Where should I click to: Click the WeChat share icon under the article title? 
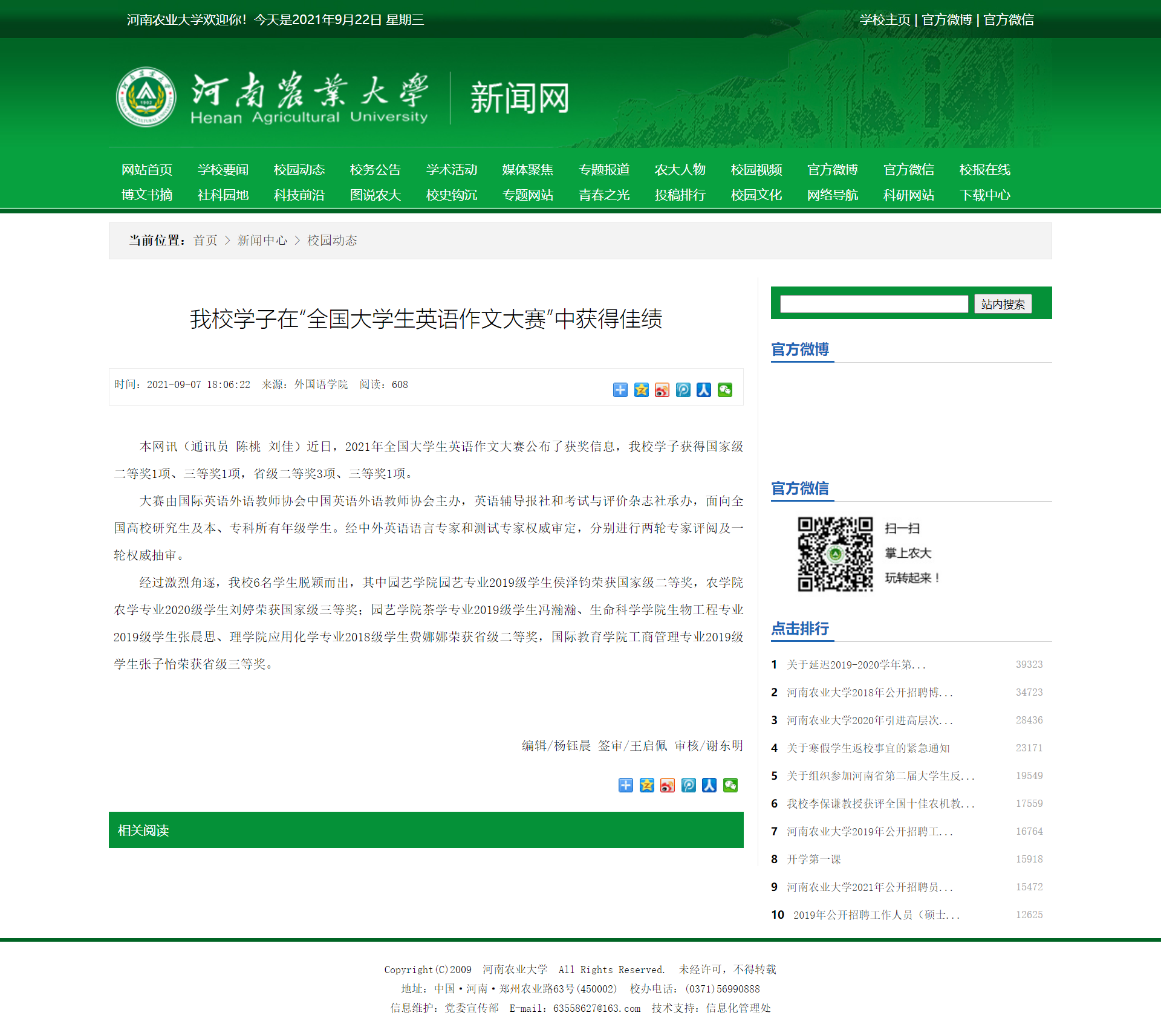[724, 390]
